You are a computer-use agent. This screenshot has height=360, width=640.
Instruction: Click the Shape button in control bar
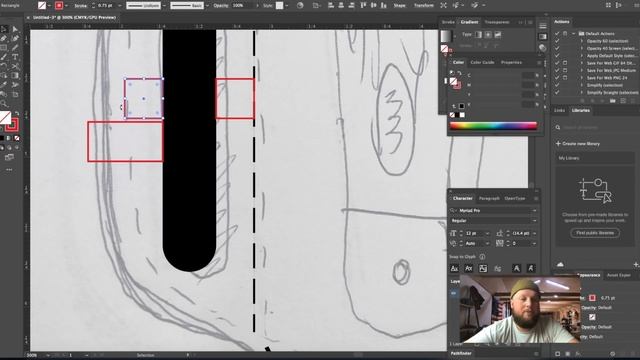(x=399, y=6)
